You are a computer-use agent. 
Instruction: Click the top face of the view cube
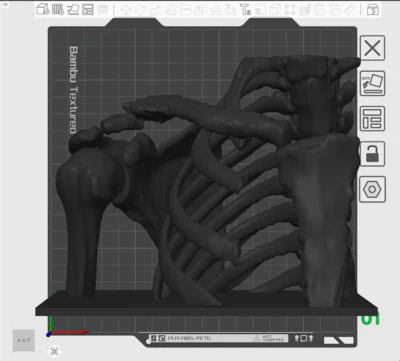point(24,340)
